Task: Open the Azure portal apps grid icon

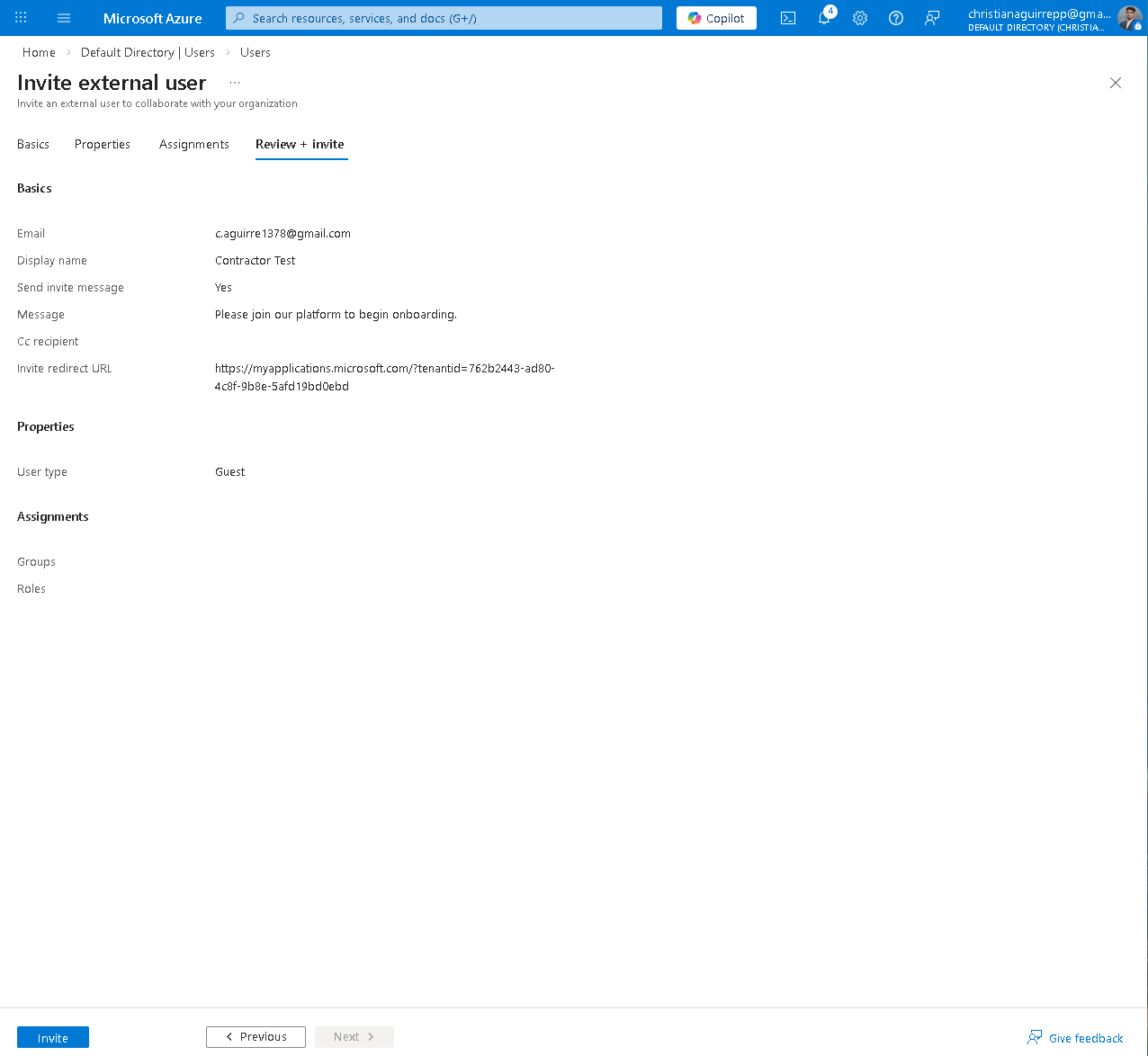Action: [x=22, y=18]
